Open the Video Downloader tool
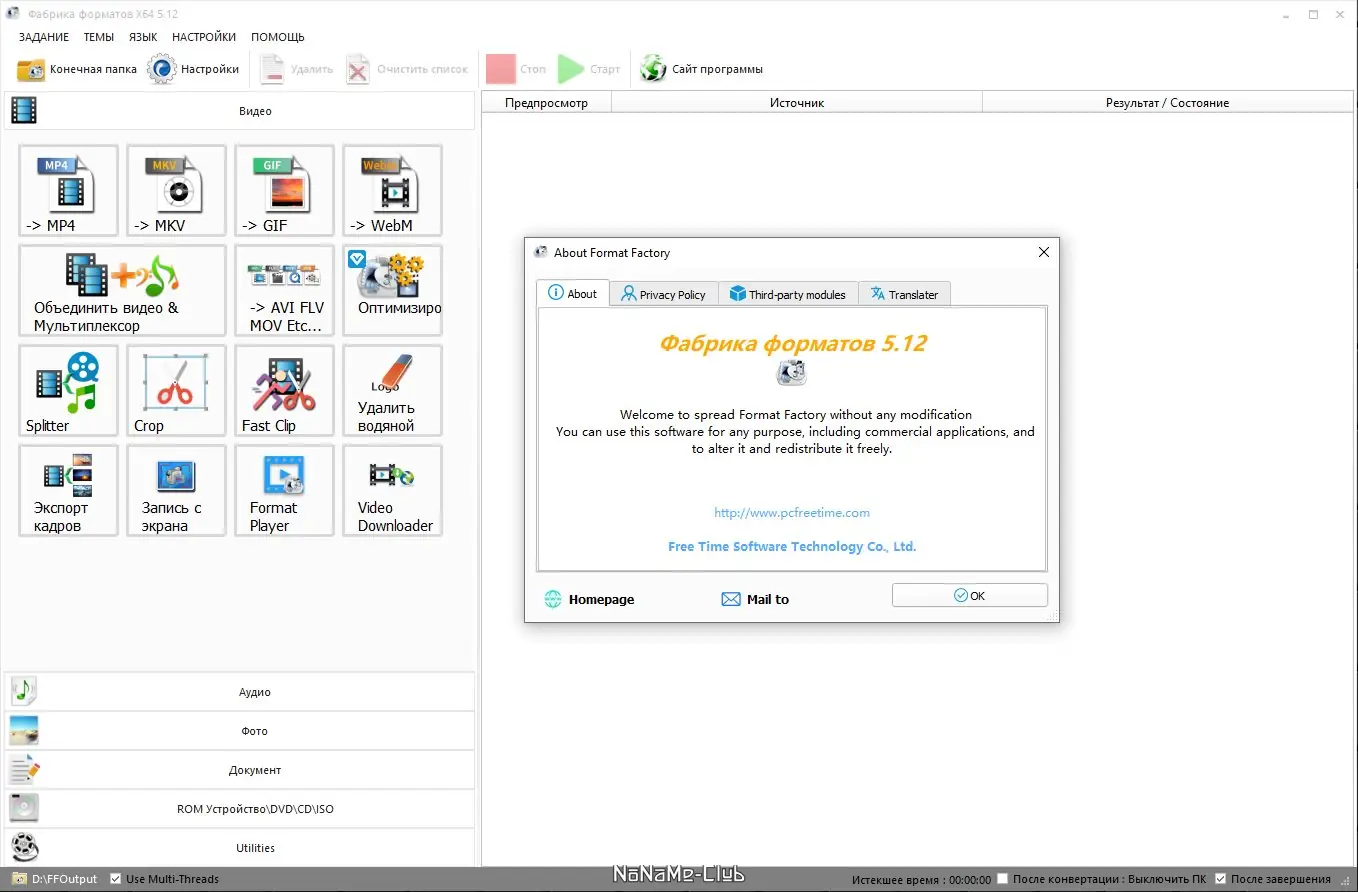 tap(392, 490)
